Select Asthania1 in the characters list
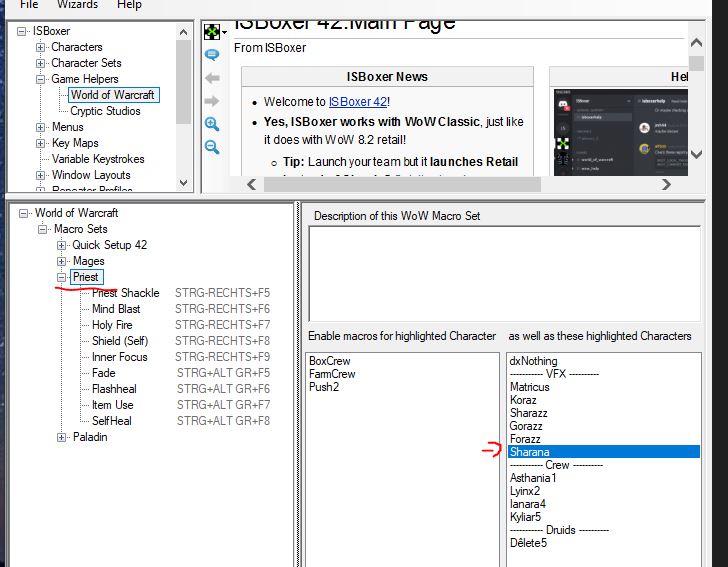 (533, 478)
